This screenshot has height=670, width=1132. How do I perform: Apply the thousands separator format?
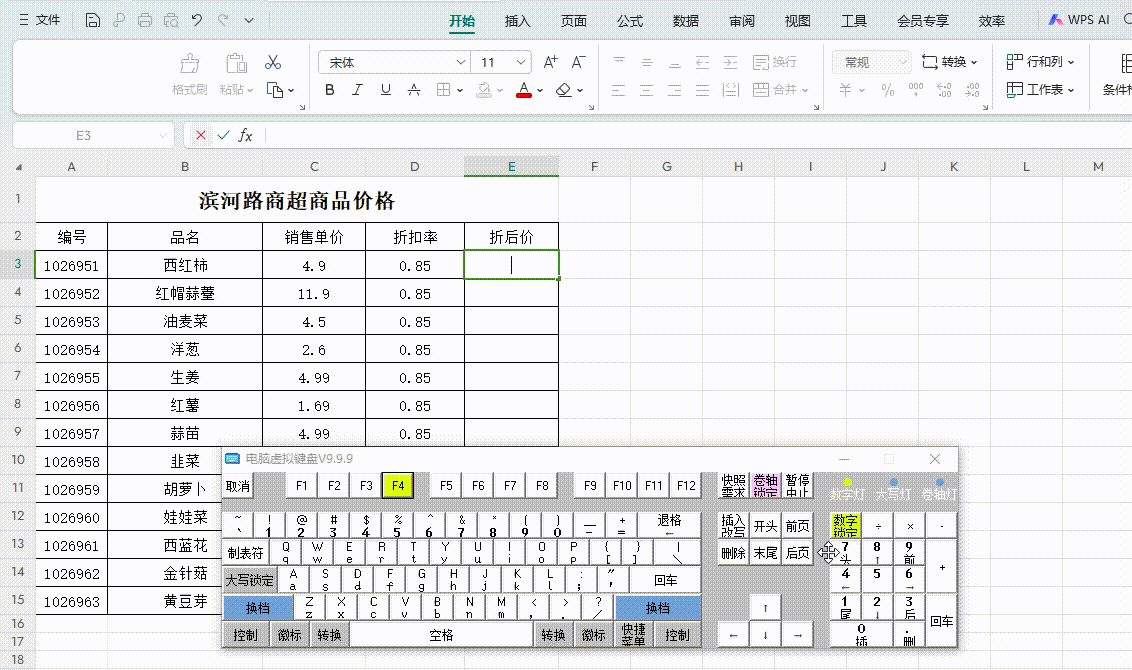pyautogui.click(x=916, y=90)
